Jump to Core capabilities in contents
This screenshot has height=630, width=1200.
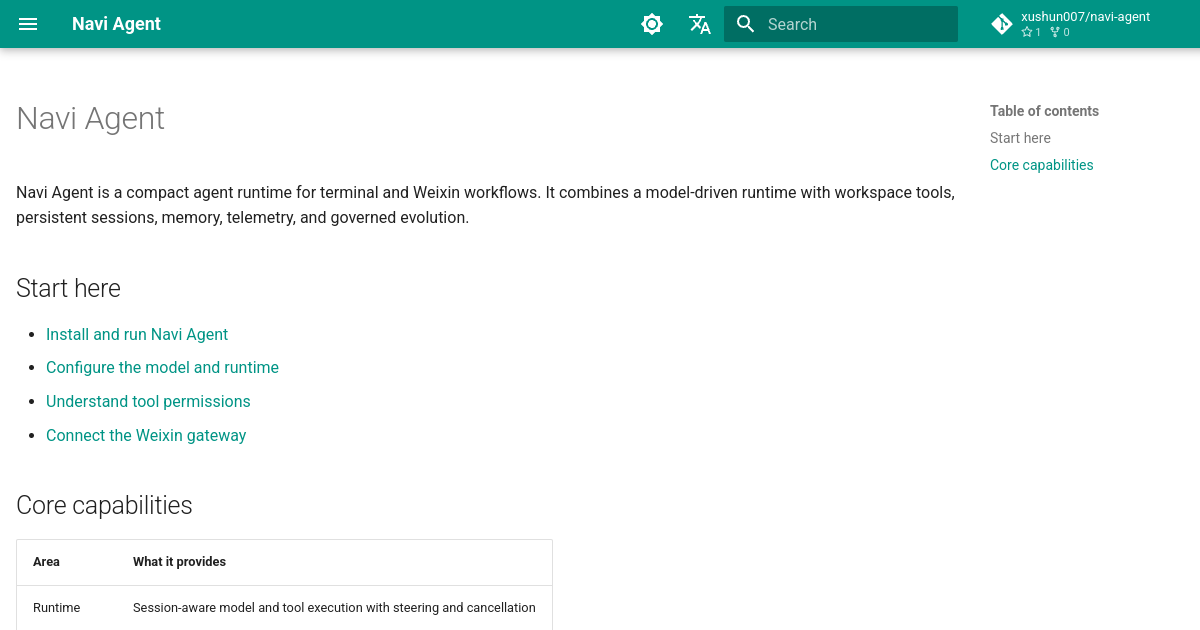click(x=1041, y=165)
